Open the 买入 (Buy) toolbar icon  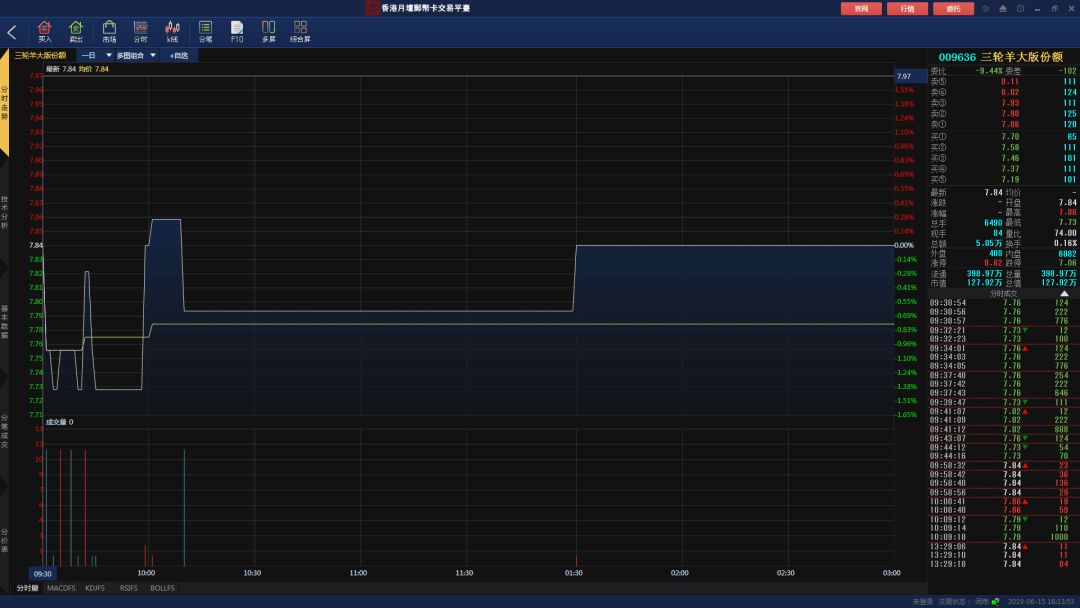click(x=45, y=32)
